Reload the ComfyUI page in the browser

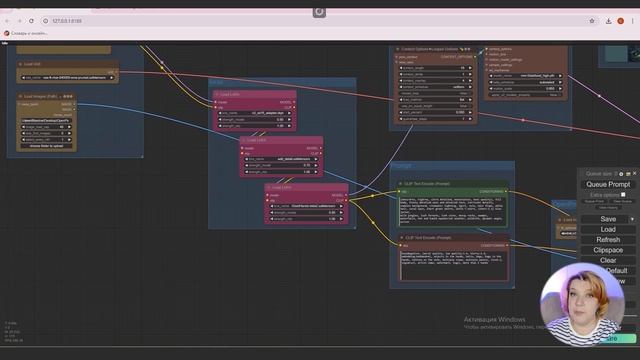31,21
